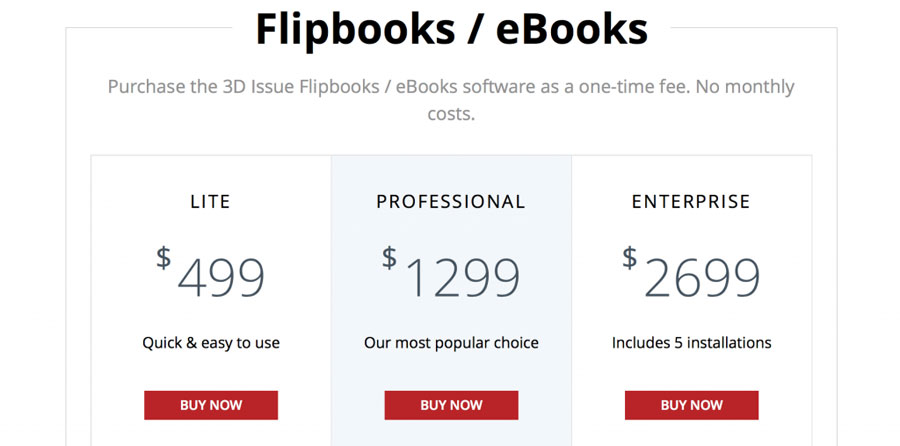Click the $2699 Enterprise price
The width and height of the screenshot is (900, 446).
click(x=692, y=273)
